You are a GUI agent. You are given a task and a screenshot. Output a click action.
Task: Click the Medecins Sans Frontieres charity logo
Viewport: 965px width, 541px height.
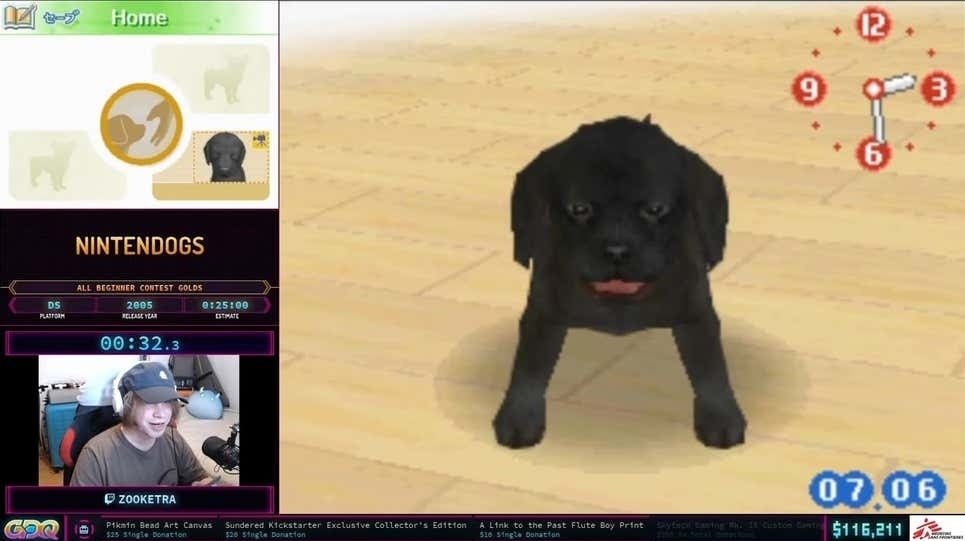pyautogui.click(x=937, y=529)
